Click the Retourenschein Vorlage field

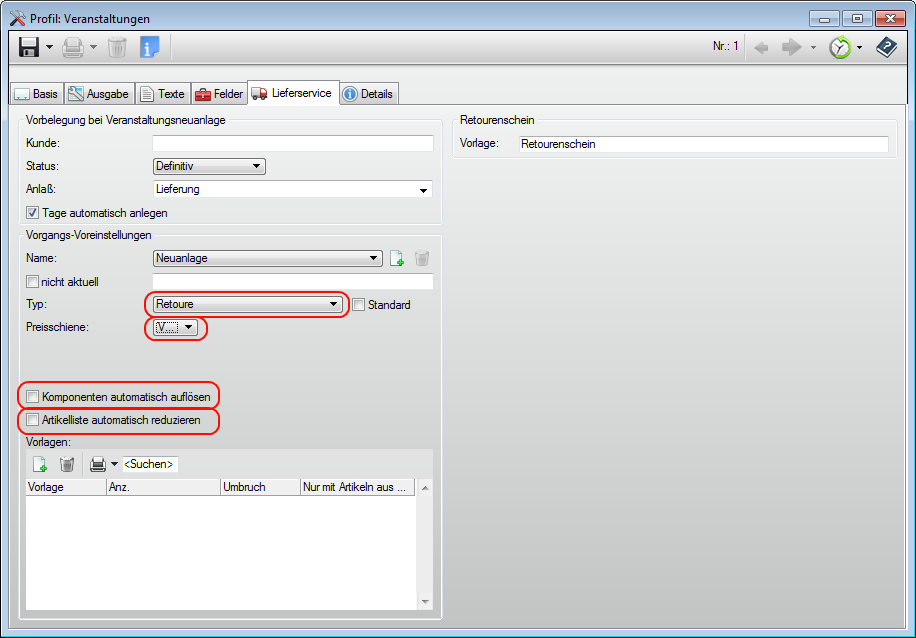703,144
